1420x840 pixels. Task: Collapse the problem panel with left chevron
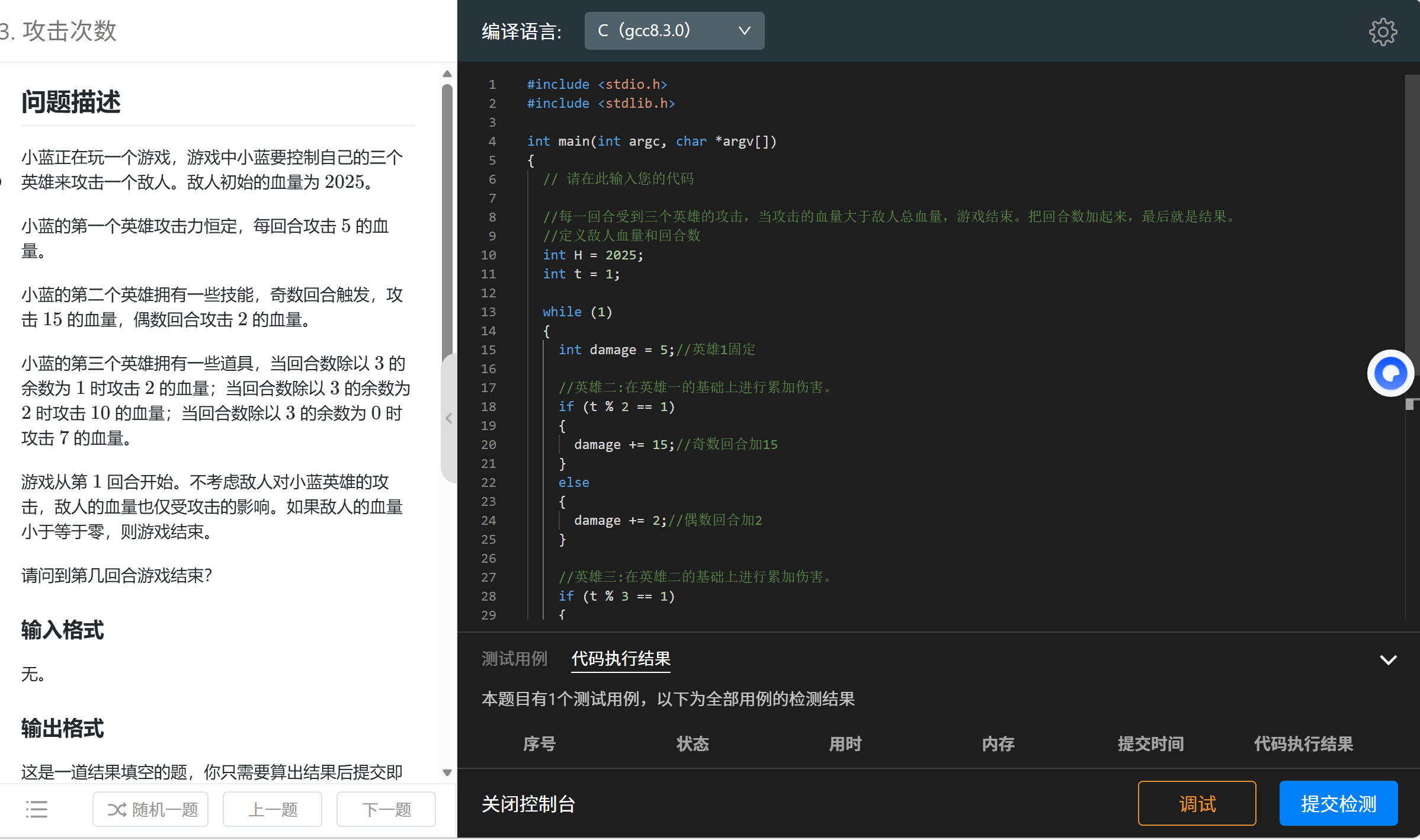point(448,418)
